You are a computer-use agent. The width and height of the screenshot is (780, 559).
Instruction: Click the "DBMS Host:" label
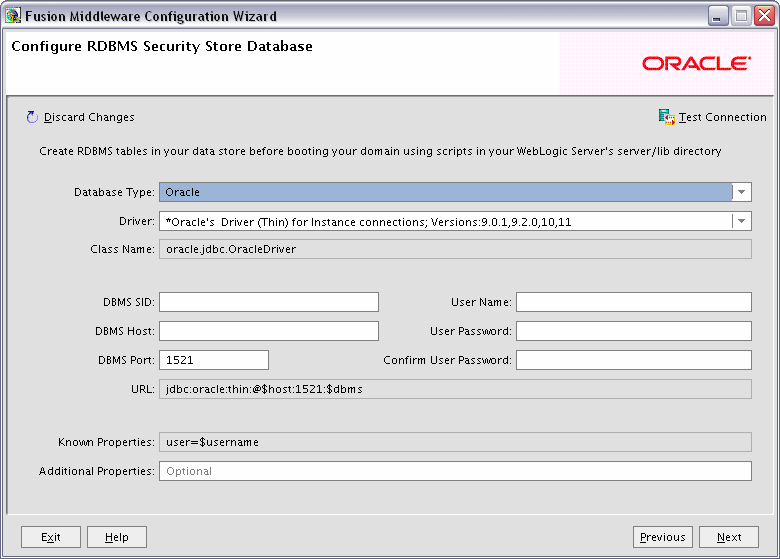point(125,331)
